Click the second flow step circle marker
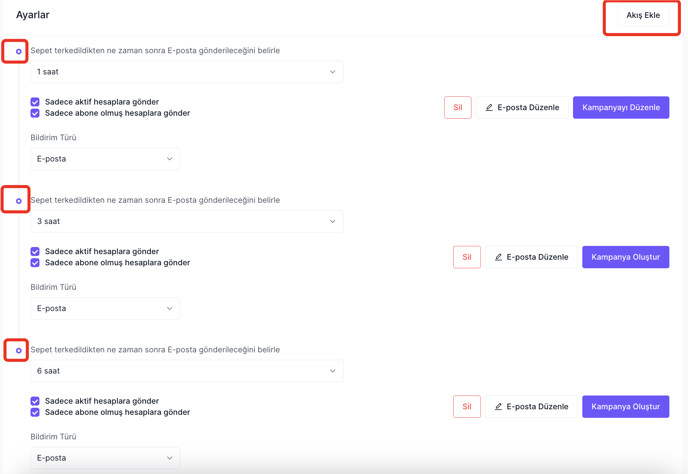 click(18, 201)
